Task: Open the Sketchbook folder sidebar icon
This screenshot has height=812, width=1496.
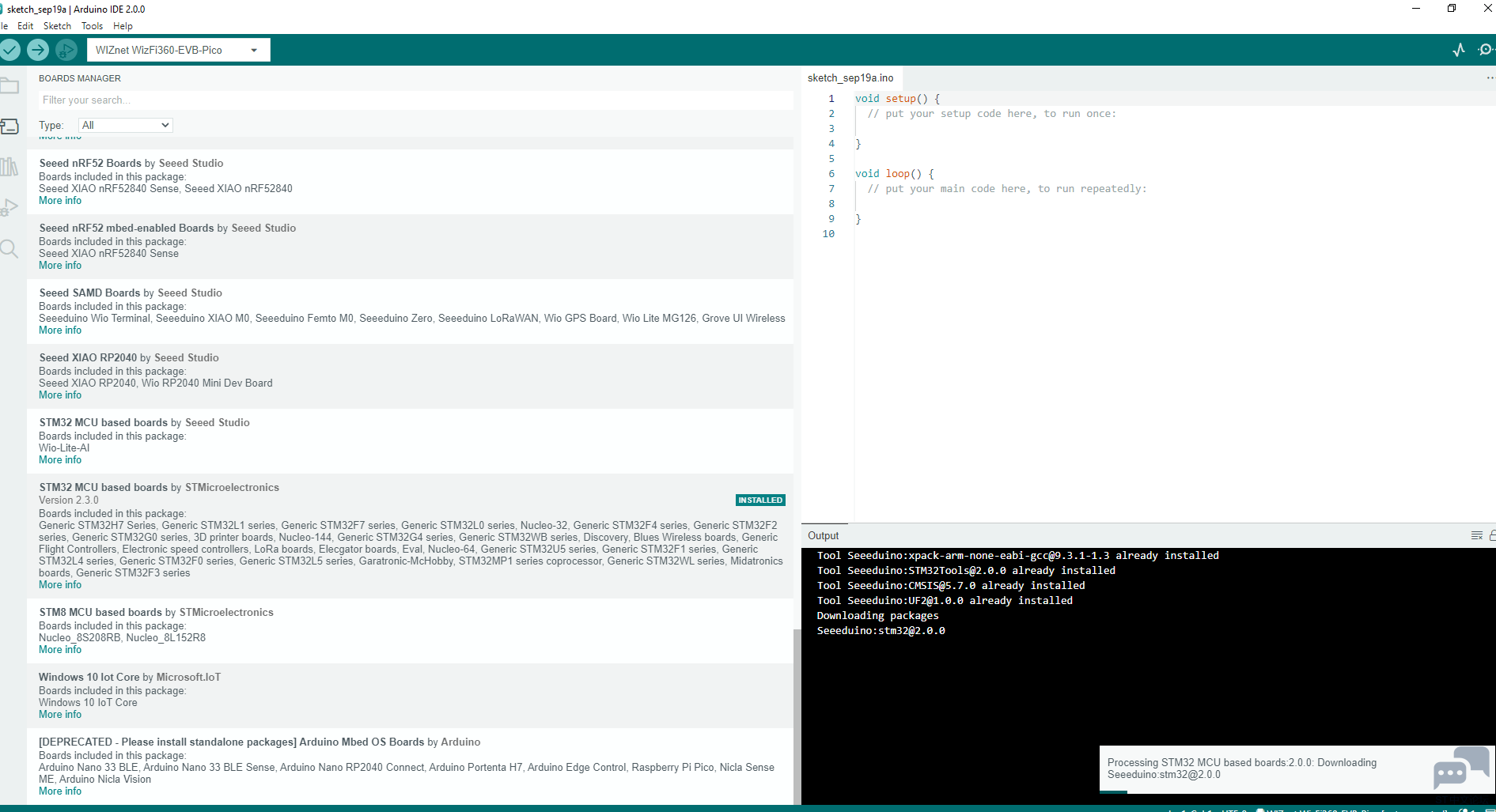Action: (x=9, y=85)
